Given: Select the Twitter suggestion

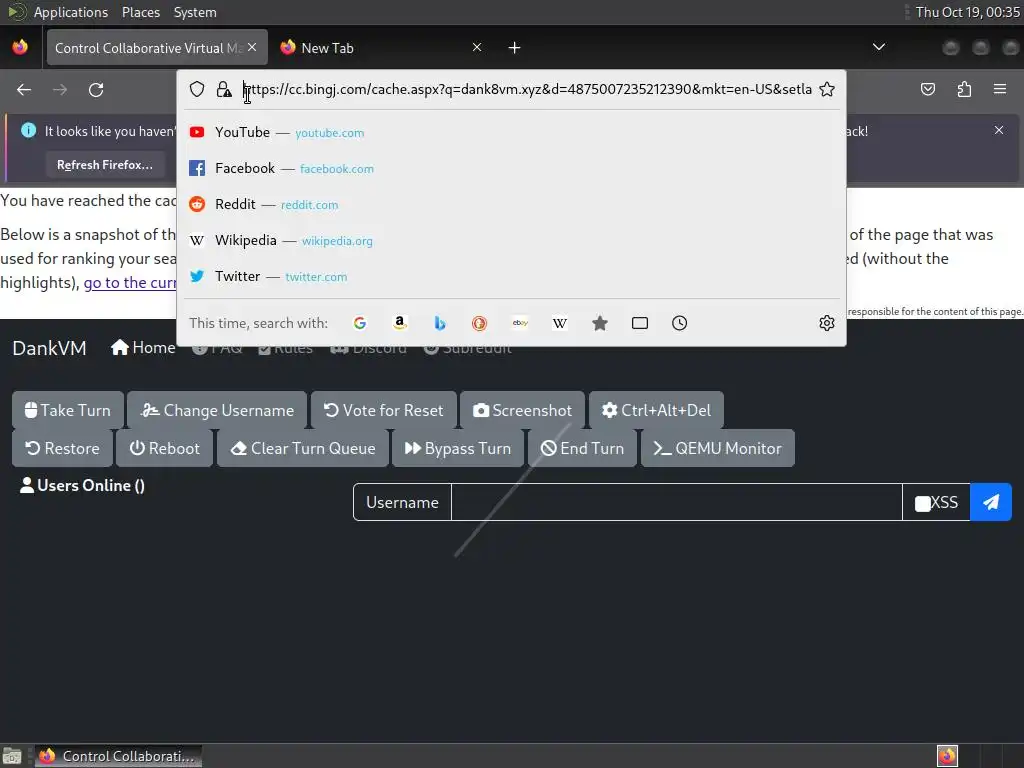Looking at the screenshot, I should [511, 276].
